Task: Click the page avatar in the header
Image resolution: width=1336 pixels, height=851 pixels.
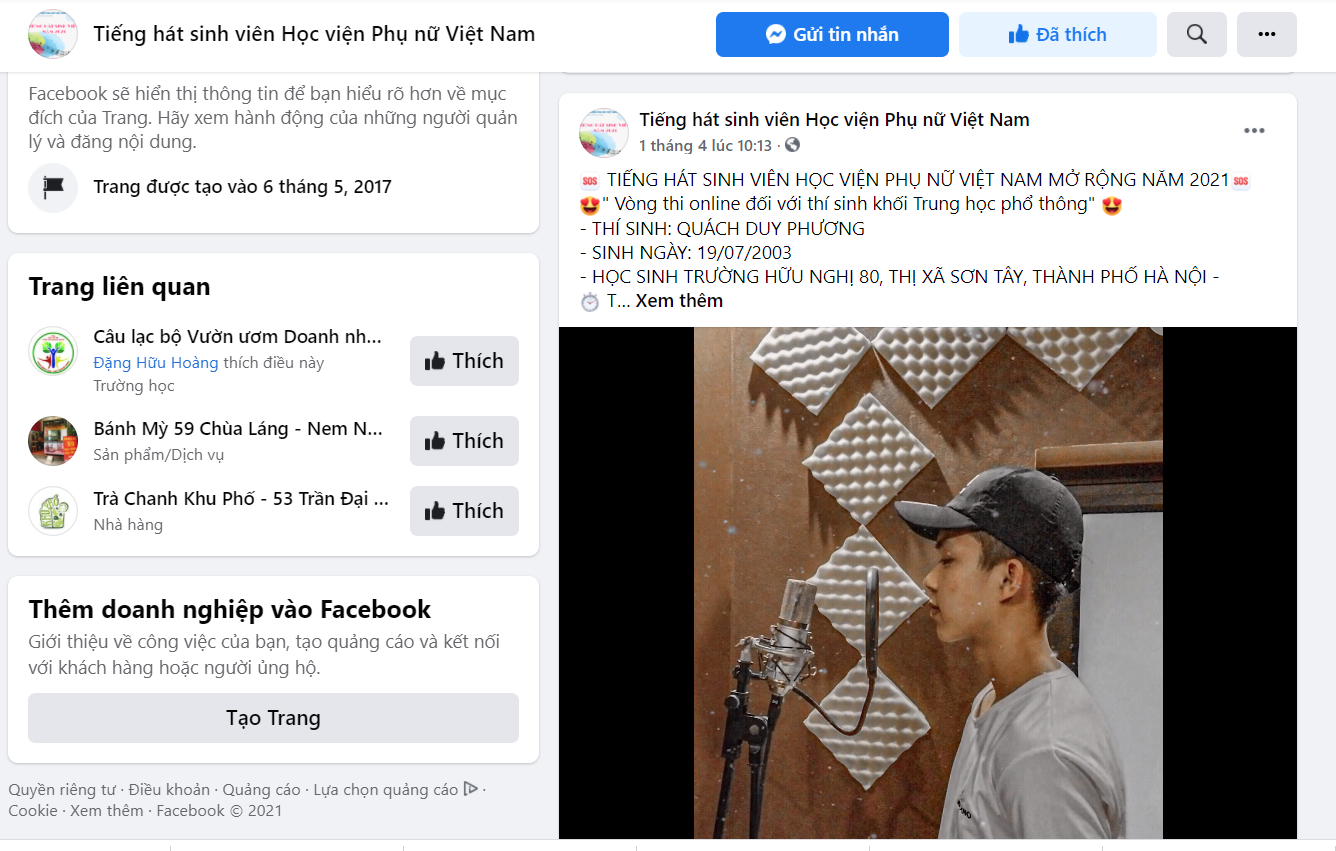Action: tap(53, 34)
